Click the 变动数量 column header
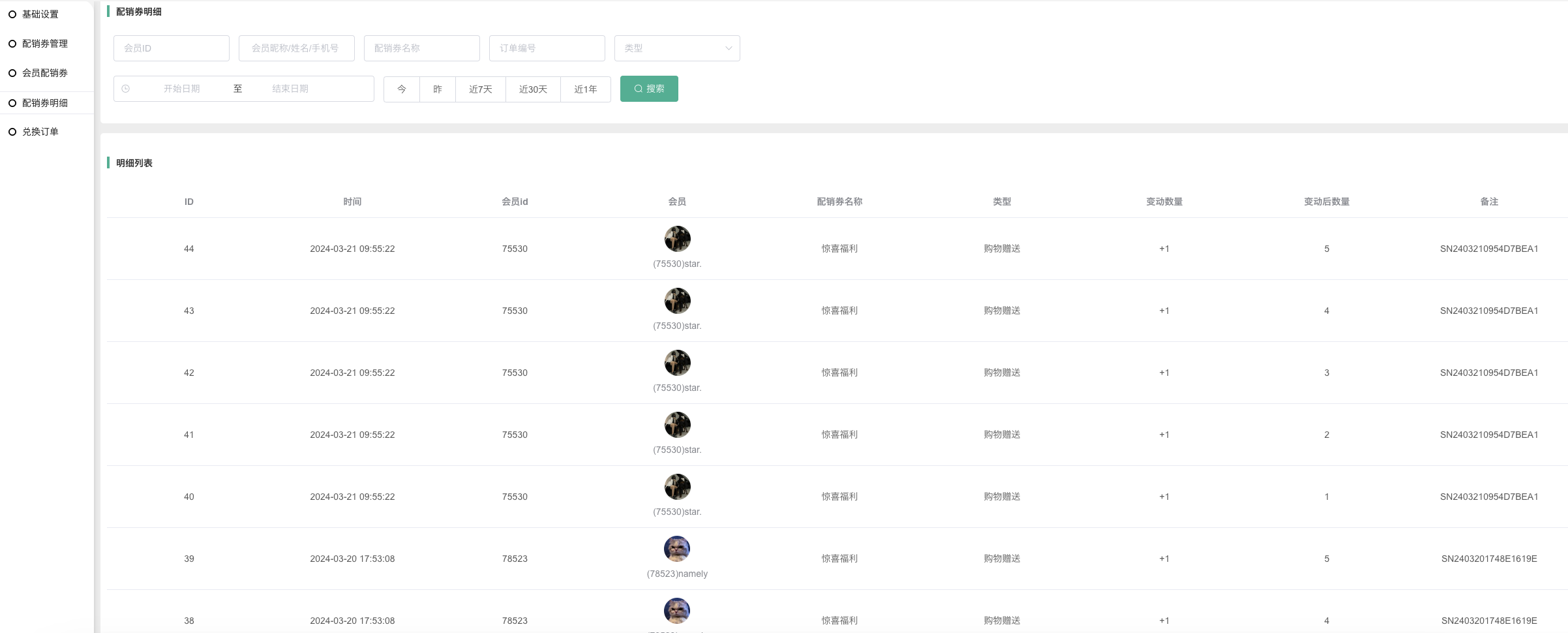1568x633 pixels. [1164, 202]
